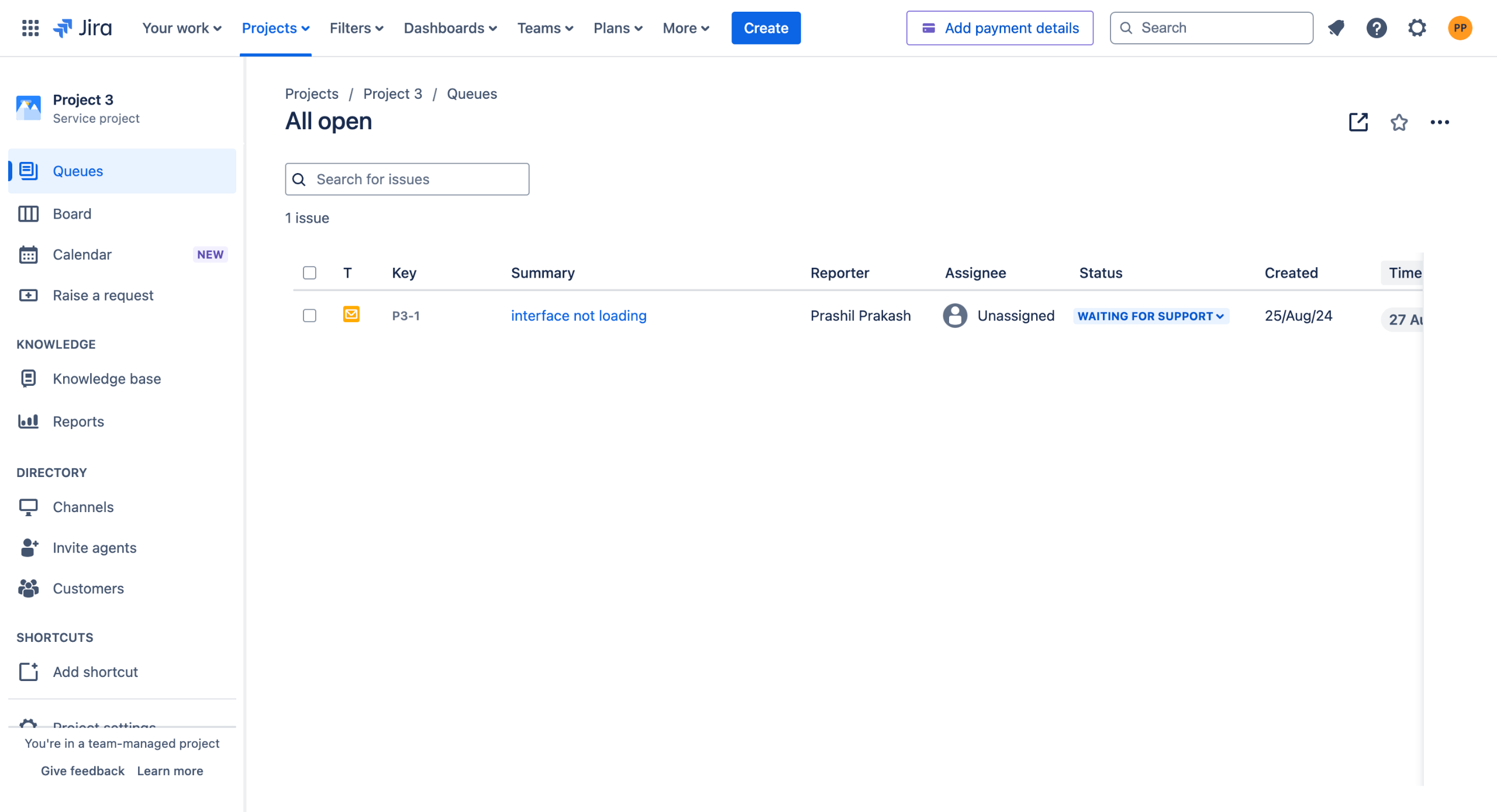
Task: Open the interface not loading issue link
Action: [578, 316]
